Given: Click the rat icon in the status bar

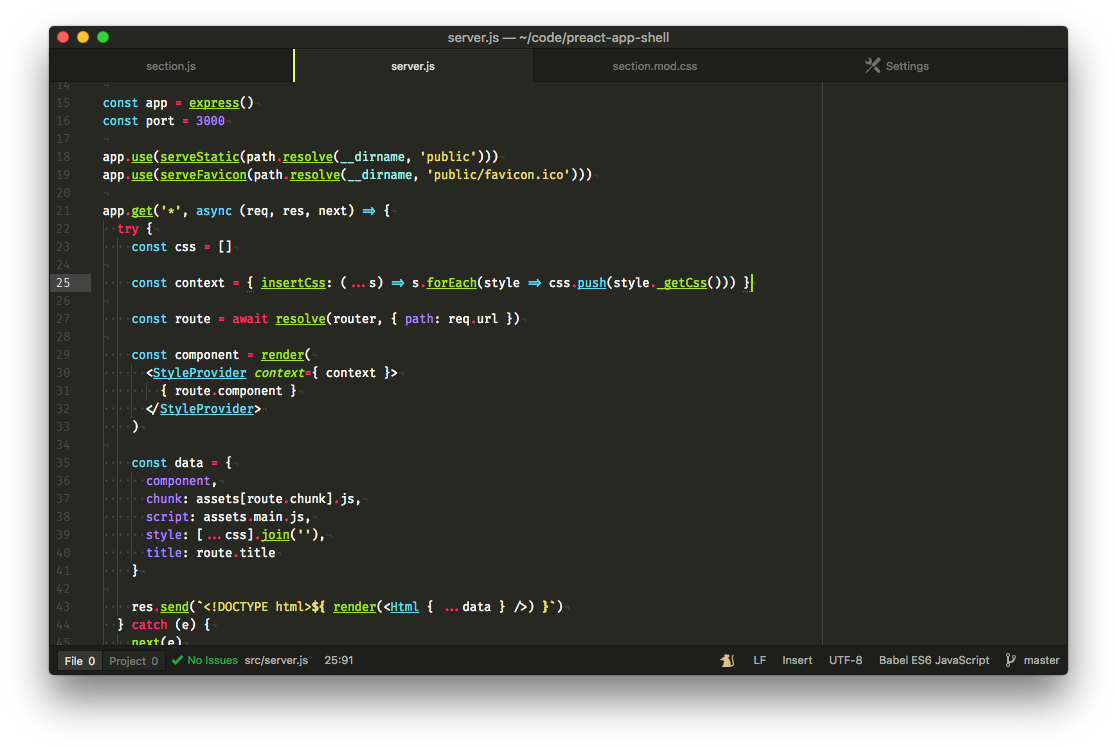Looking at the screenshot, I should coord(727,660).
